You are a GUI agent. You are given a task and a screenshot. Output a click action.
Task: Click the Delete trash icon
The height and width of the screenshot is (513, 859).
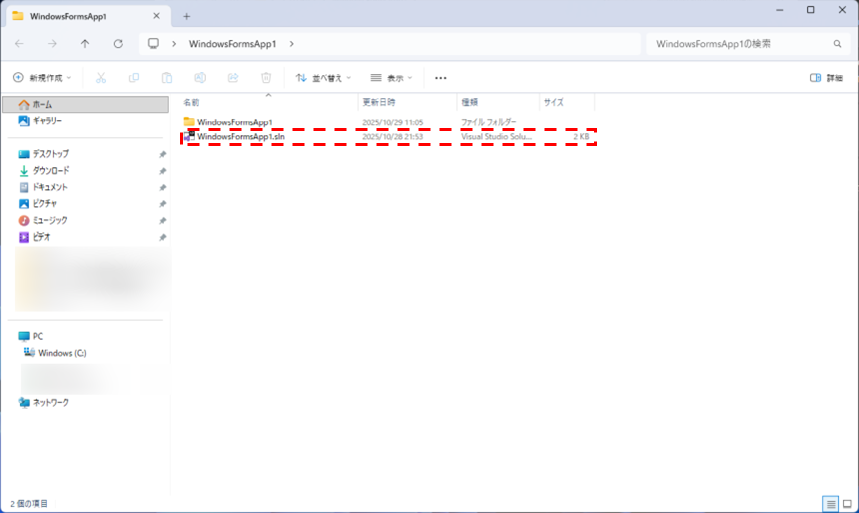coord(266,78)
